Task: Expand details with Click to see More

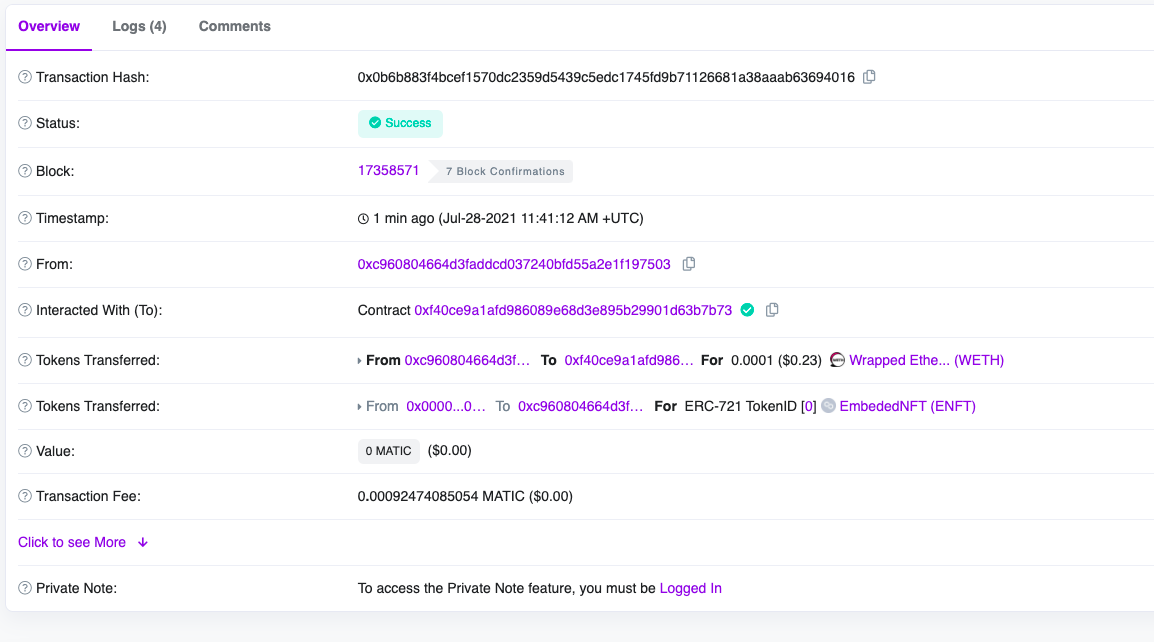Action: [x=83, y=543]
